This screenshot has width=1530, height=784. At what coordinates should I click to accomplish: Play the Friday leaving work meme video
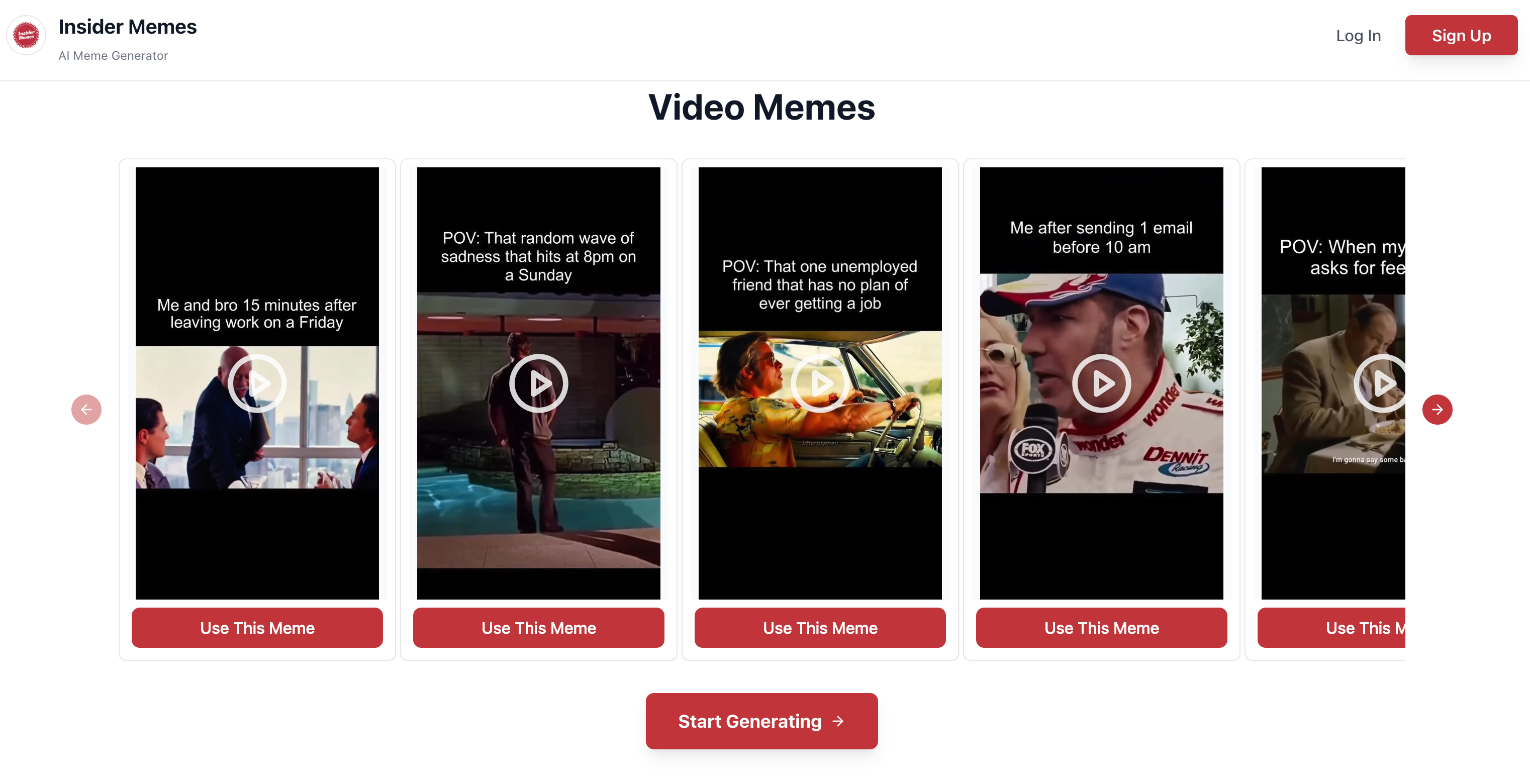257,383
